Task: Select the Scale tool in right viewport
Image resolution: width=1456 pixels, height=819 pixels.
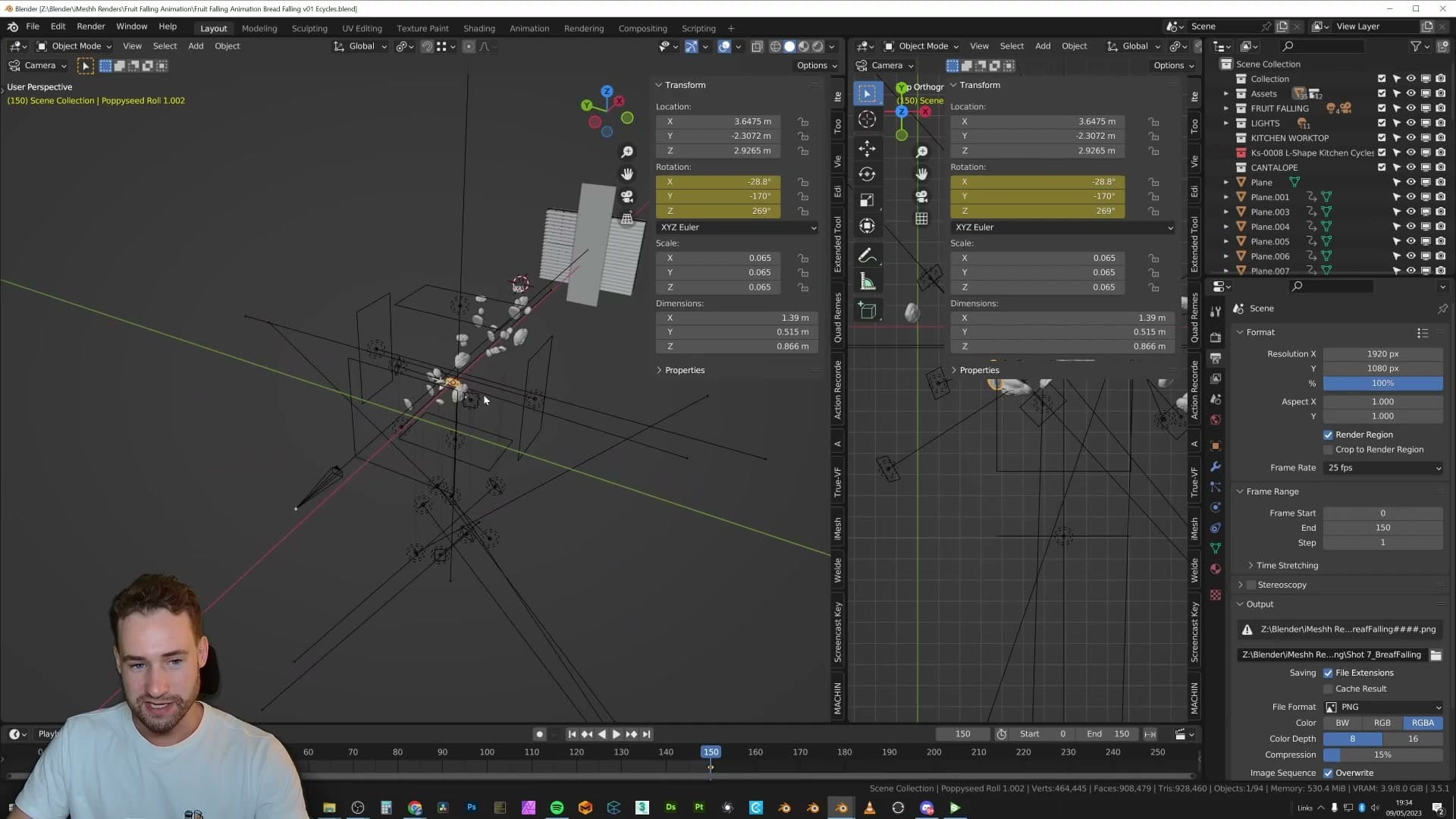Action: point(867,199)
